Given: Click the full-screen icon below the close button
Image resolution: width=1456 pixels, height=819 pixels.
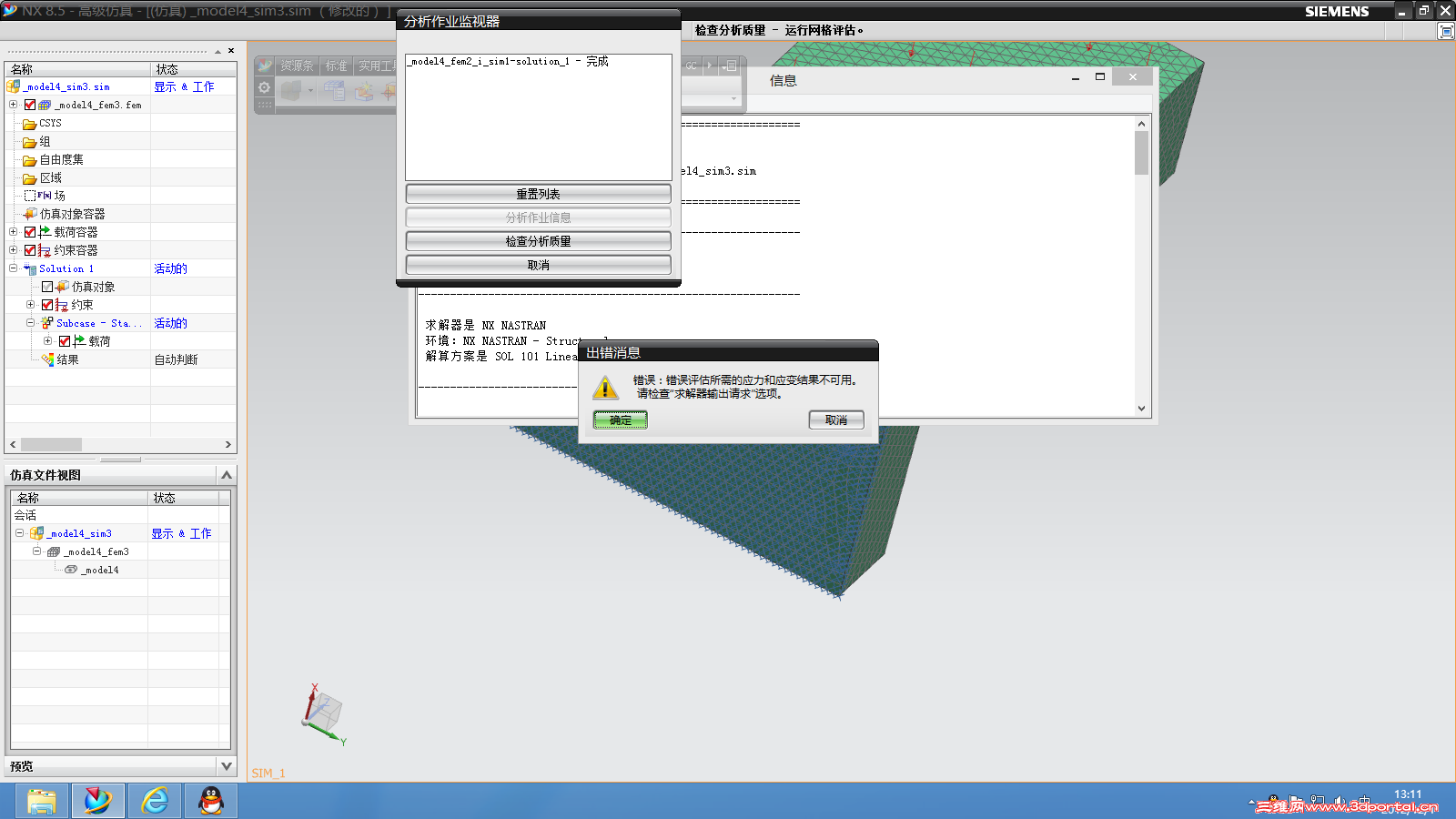Looking at the screenshot, I should point(1446,31).
